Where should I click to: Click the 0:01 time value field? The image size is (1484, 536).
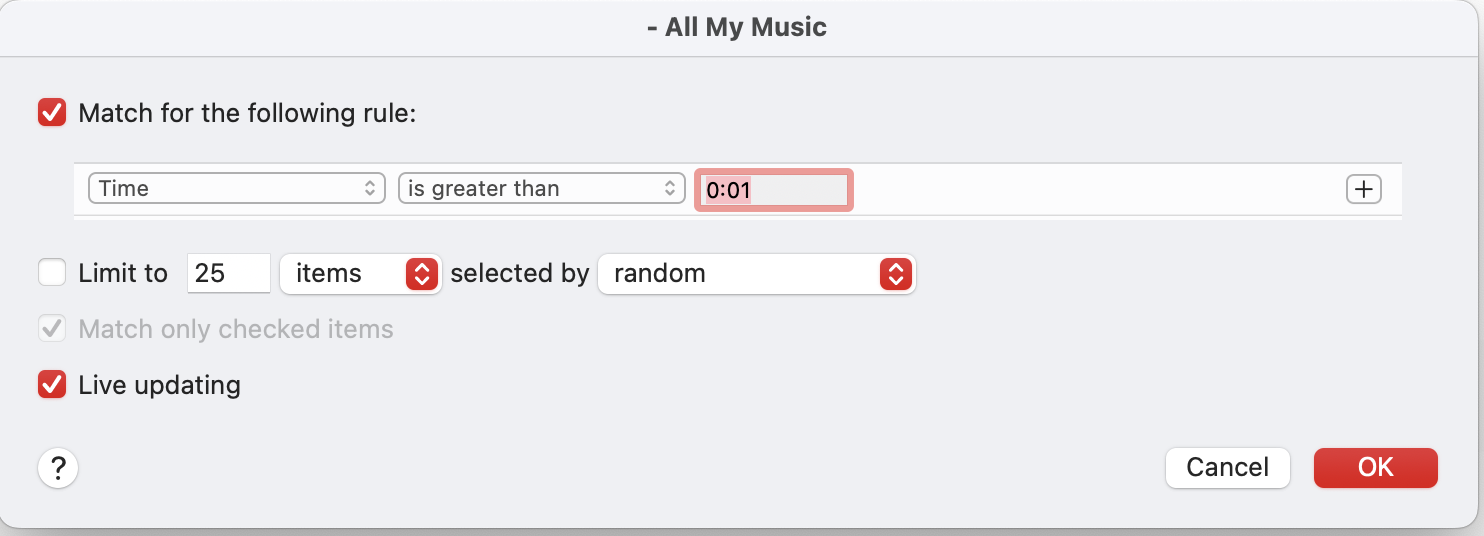click(x=773, y=190)
